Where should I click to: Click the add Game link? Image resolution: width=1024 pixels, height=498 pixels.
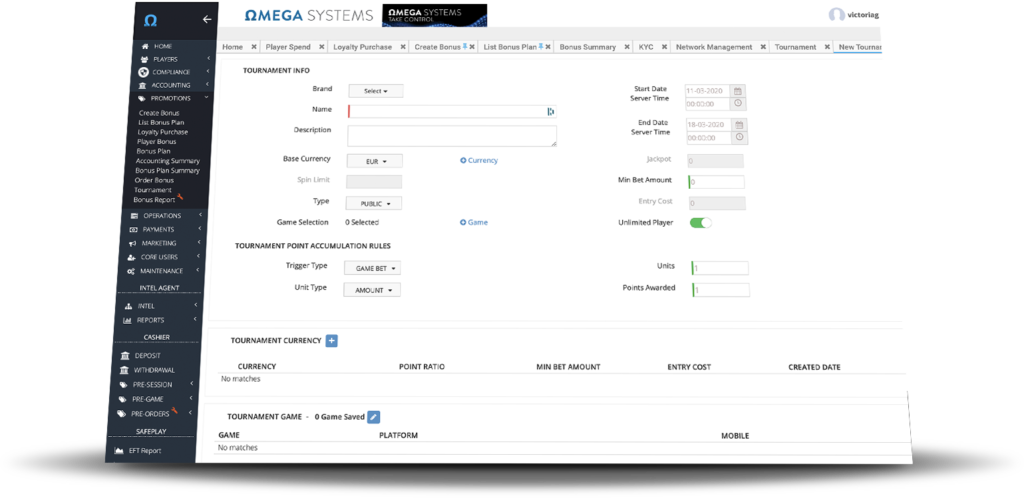(x=474, y=222)
